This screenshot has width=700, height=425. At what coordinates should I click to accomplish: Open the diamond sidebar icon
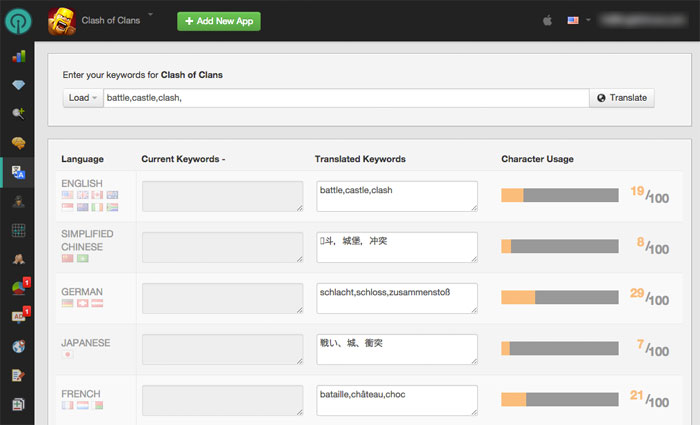pos(18,85)
